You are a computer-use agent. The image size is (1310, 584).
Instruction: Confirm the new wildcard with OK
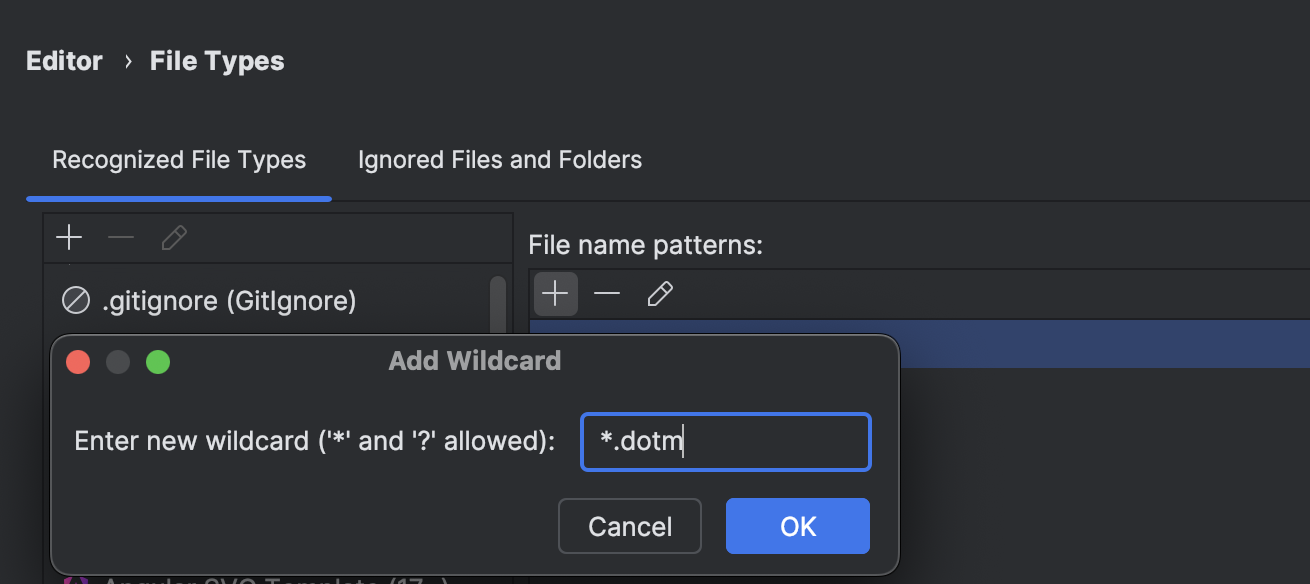(797, 526)
